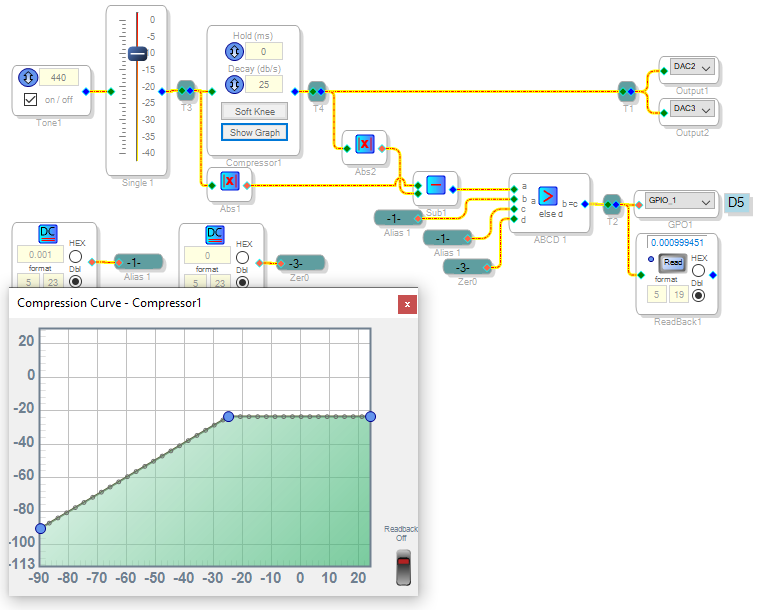Click the DC value field showing 0
The image size is (766, 610).
207,255
